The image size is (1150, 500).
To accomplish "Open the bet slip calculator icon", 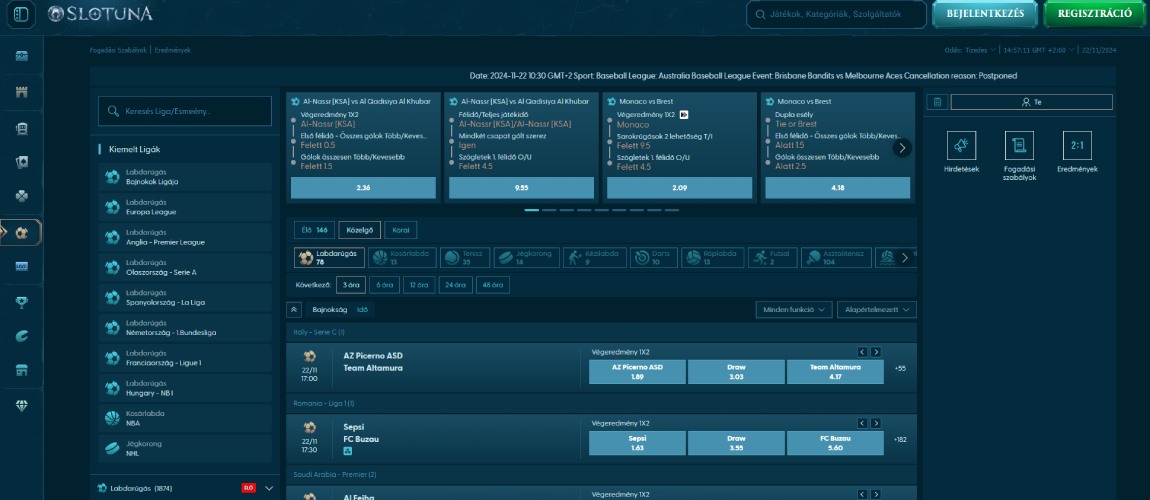I will click(936, 102).
